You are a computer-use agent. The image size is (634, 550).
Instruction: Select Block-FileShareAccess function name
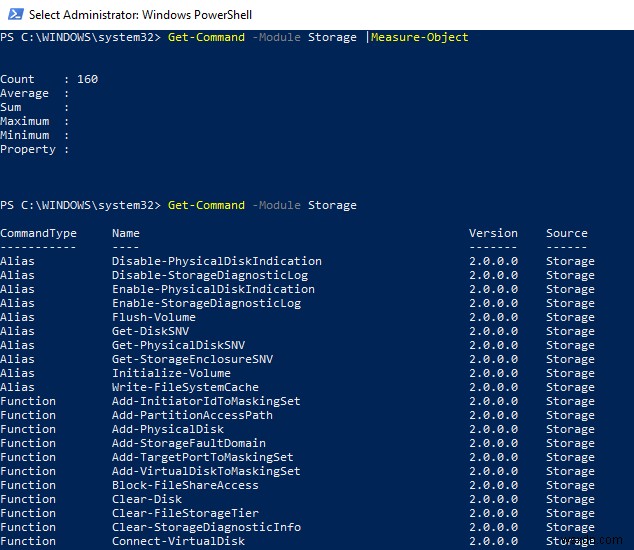(185, 485)
